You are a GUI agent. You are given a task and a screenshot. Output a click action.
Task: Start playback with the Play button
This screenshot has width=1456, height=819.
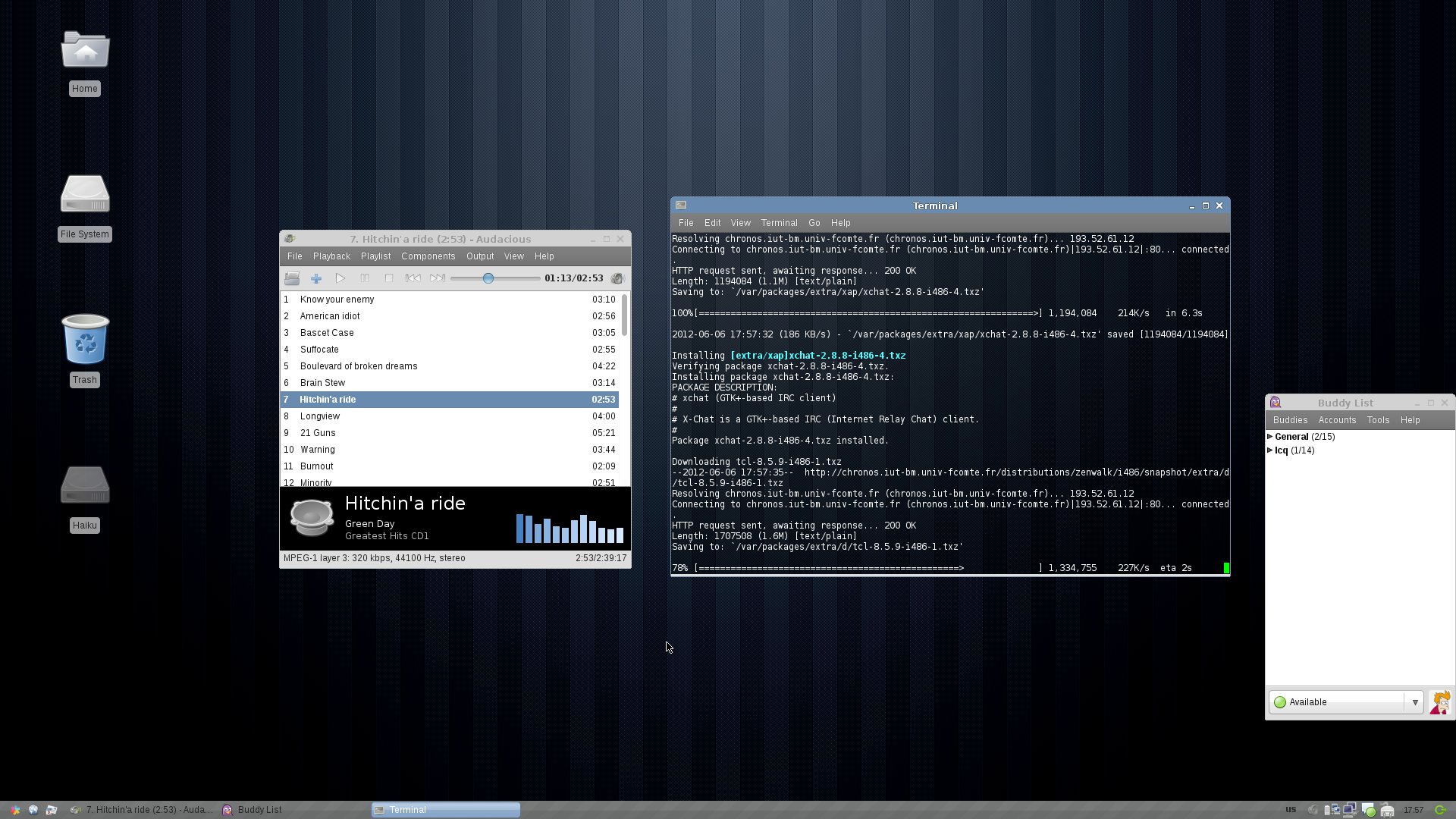pos(340,278)
